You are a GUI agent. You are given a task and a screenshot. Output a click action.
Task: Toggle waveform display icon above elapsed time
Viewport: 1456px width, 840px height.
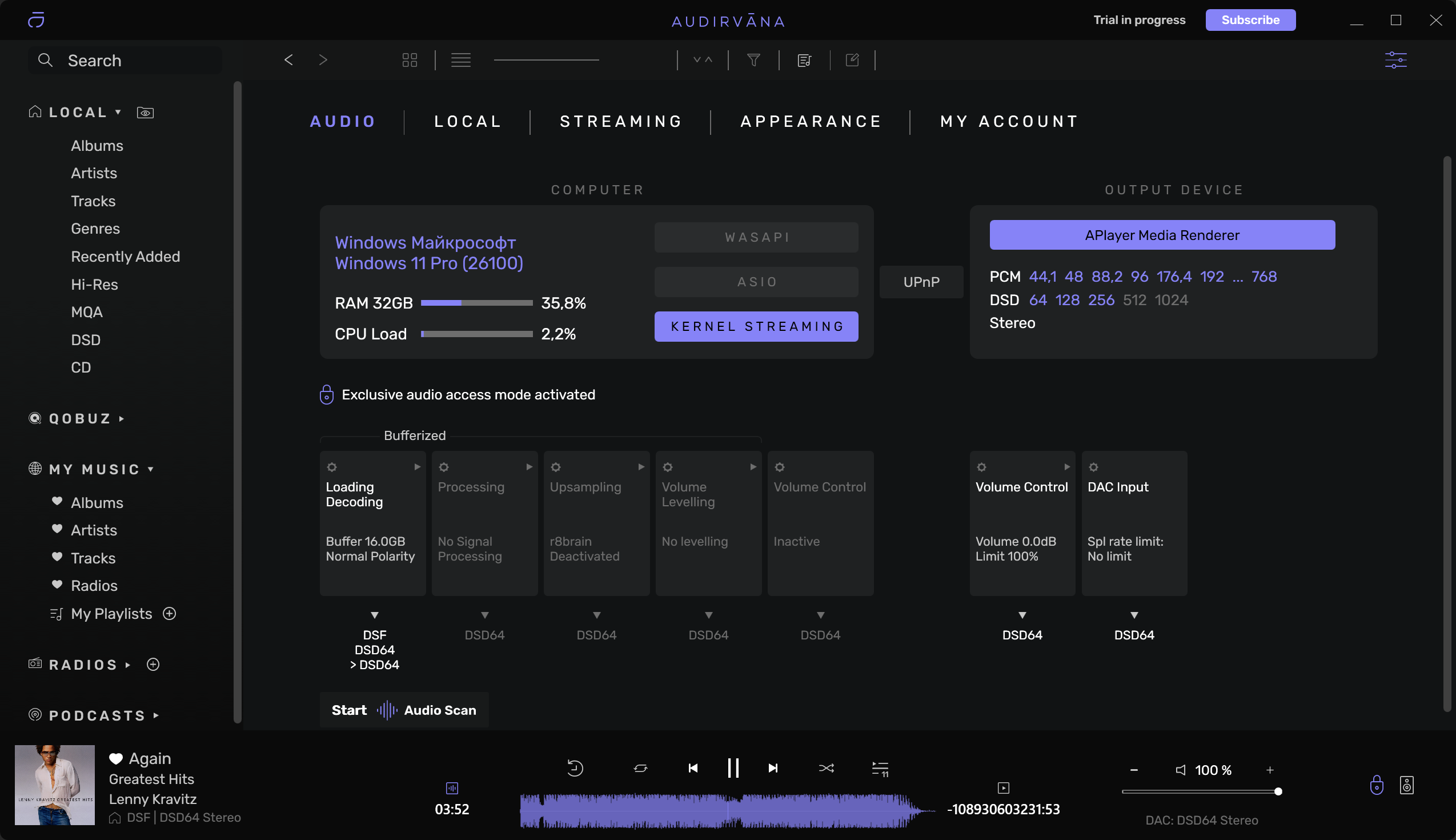(x=451, y=787)
